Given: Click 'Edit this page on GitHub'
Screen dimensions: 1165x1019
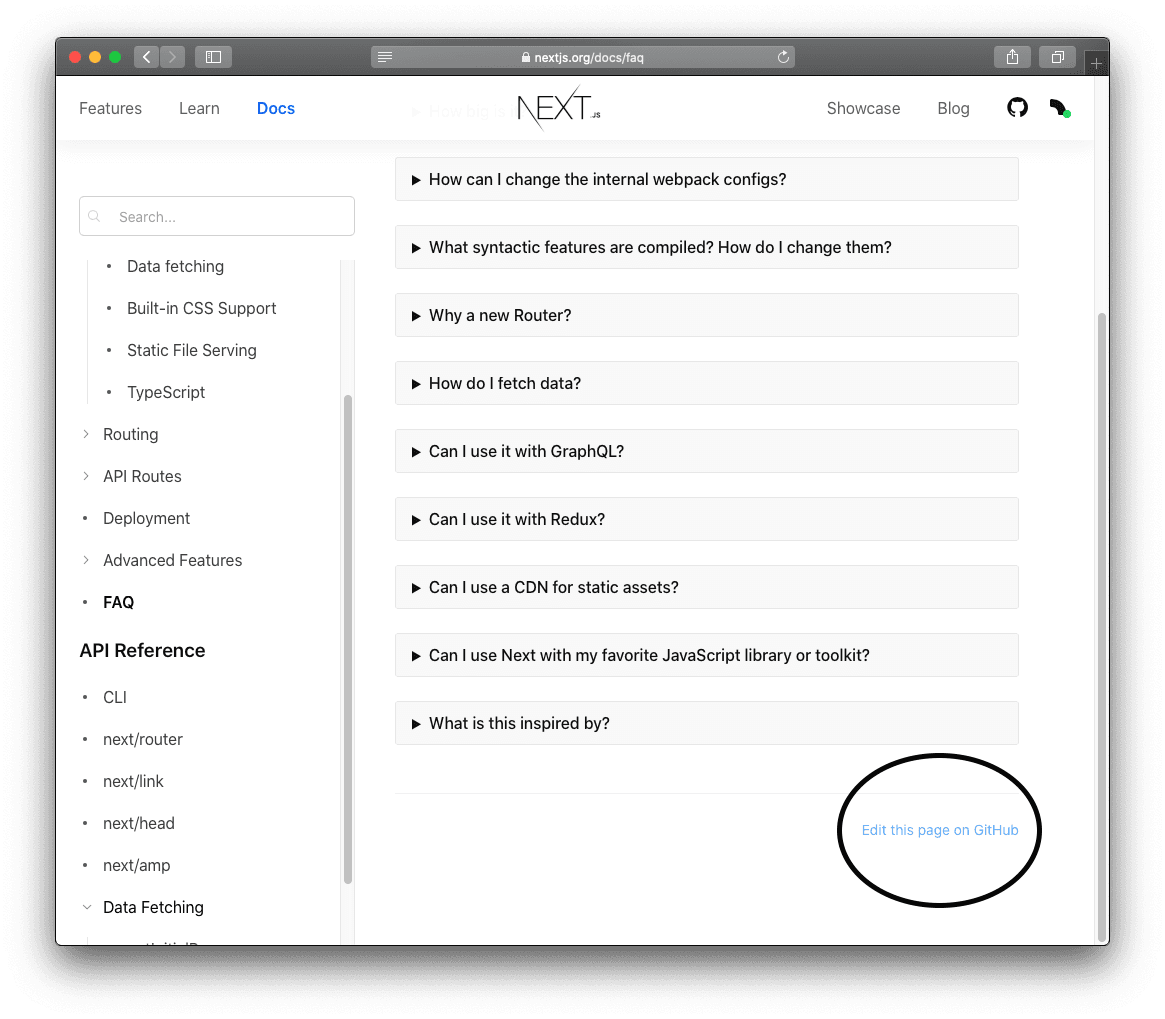Looking at the screenshot, I should (x=939, y=830).
